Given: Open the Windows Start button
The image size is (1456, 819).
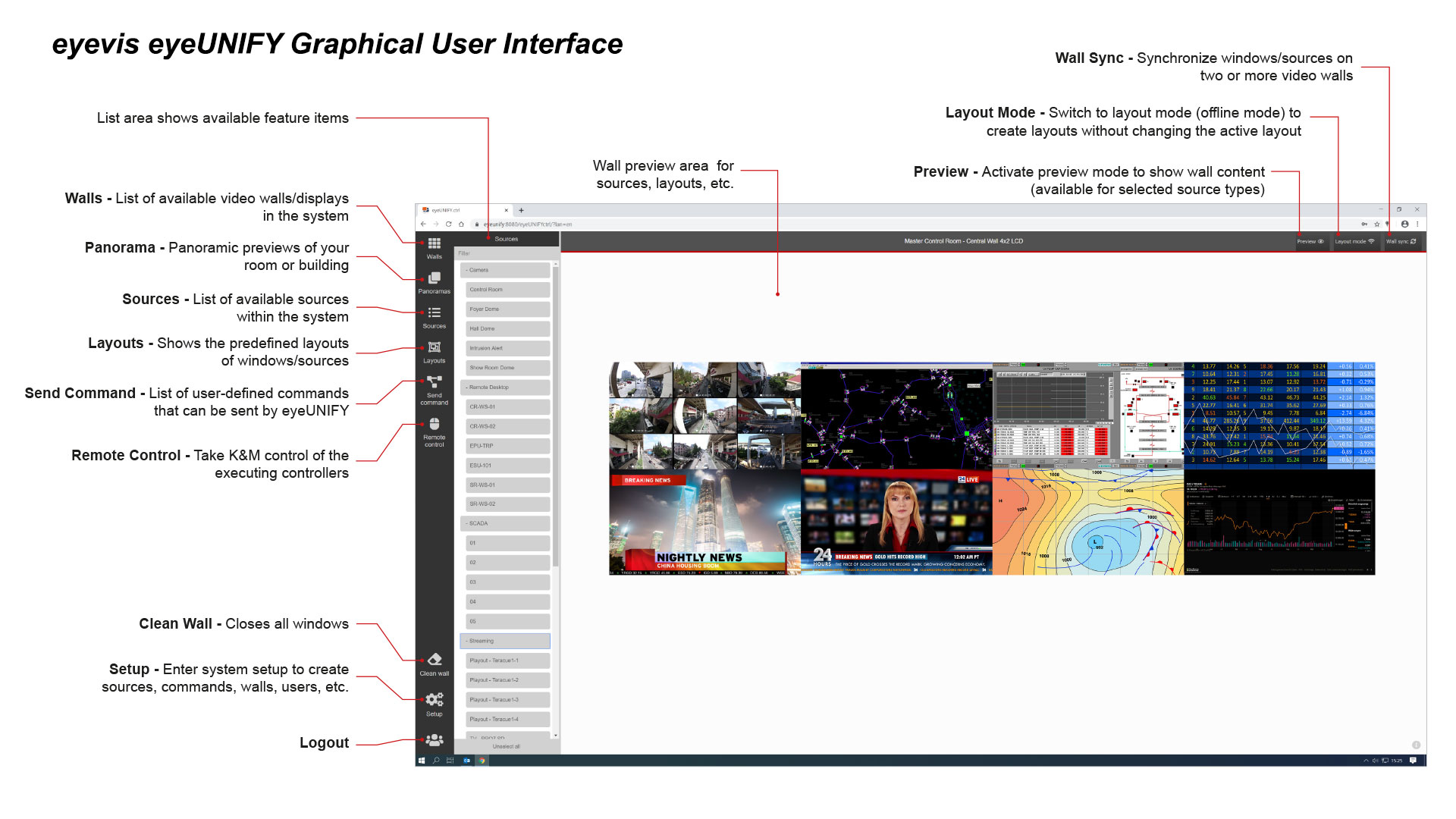Looking at the screenshot, I should point(422,761).
